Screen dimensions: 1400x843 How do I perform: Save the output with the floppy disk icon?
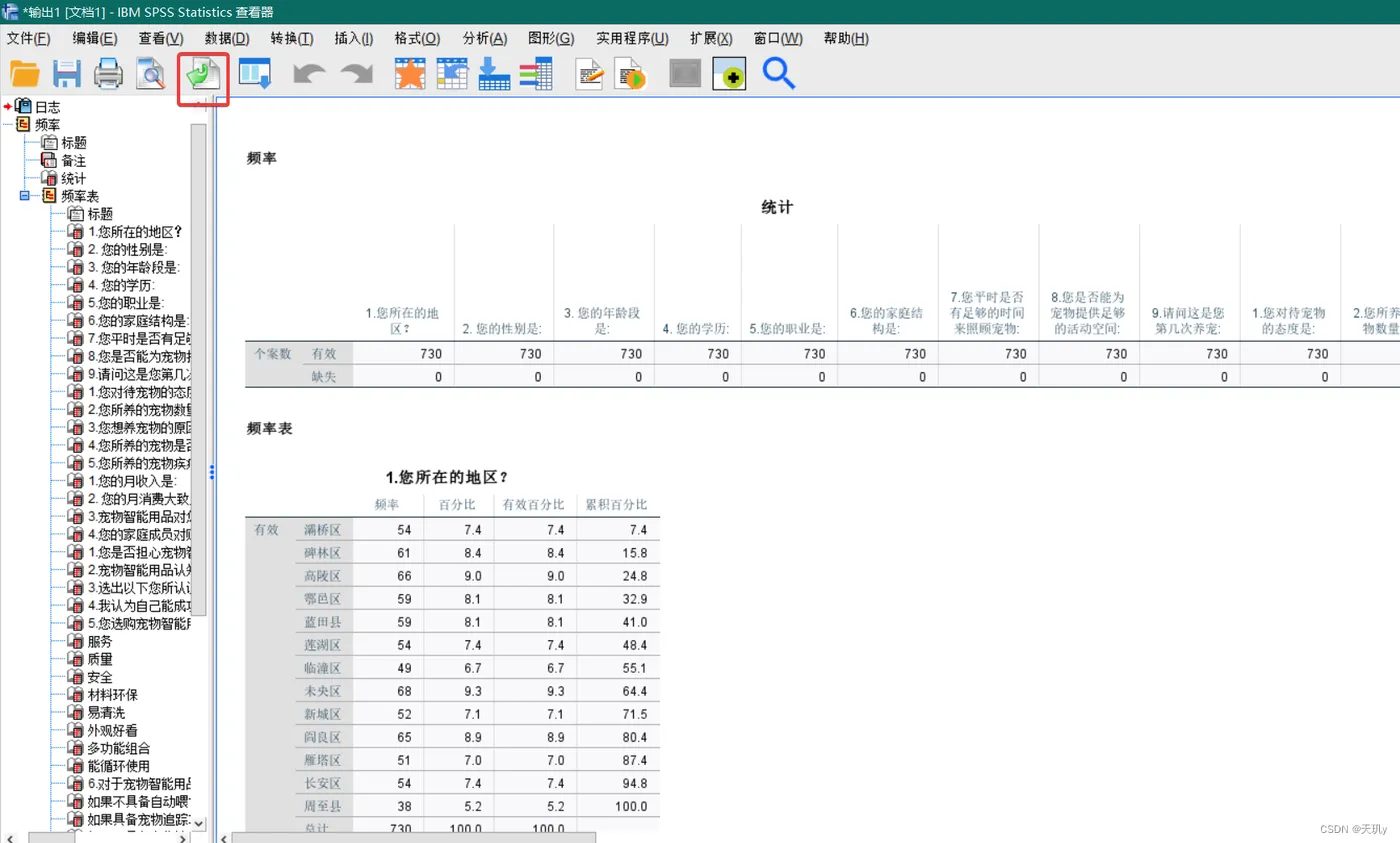coord(67,74)
